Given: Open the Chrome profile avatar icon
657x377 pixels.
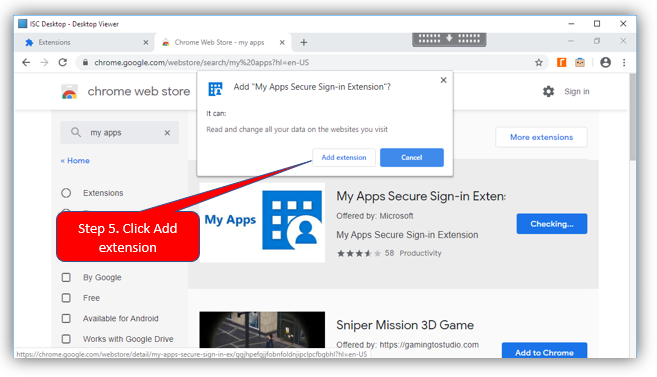Looking at the screenshot, I should coord(605,62).
